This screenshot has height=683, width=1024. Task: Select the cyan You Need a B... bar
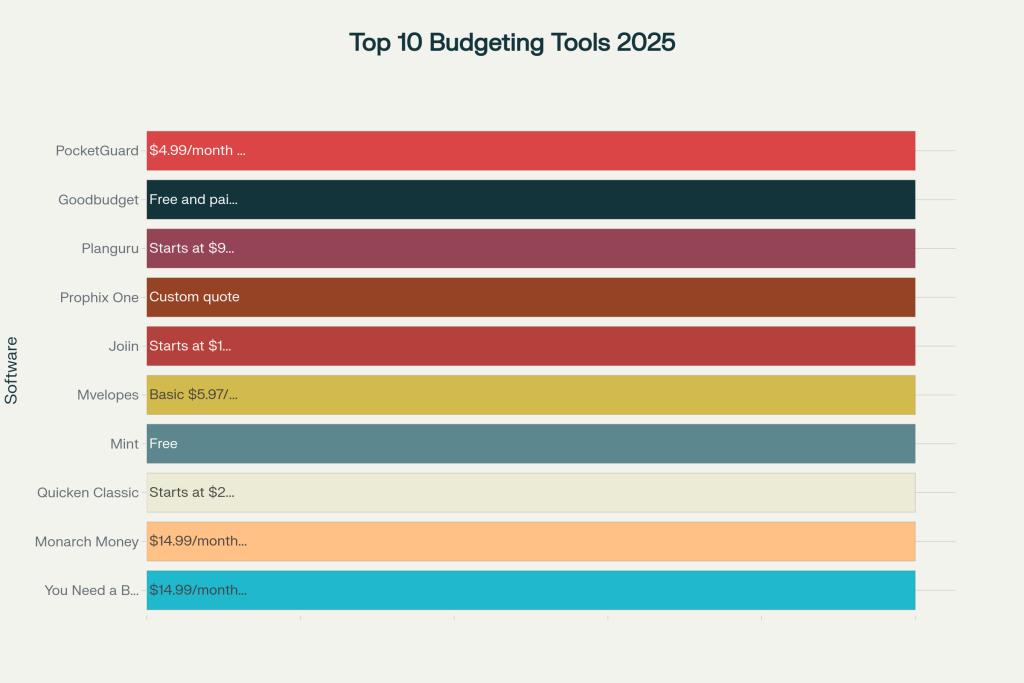click(531, 590)
